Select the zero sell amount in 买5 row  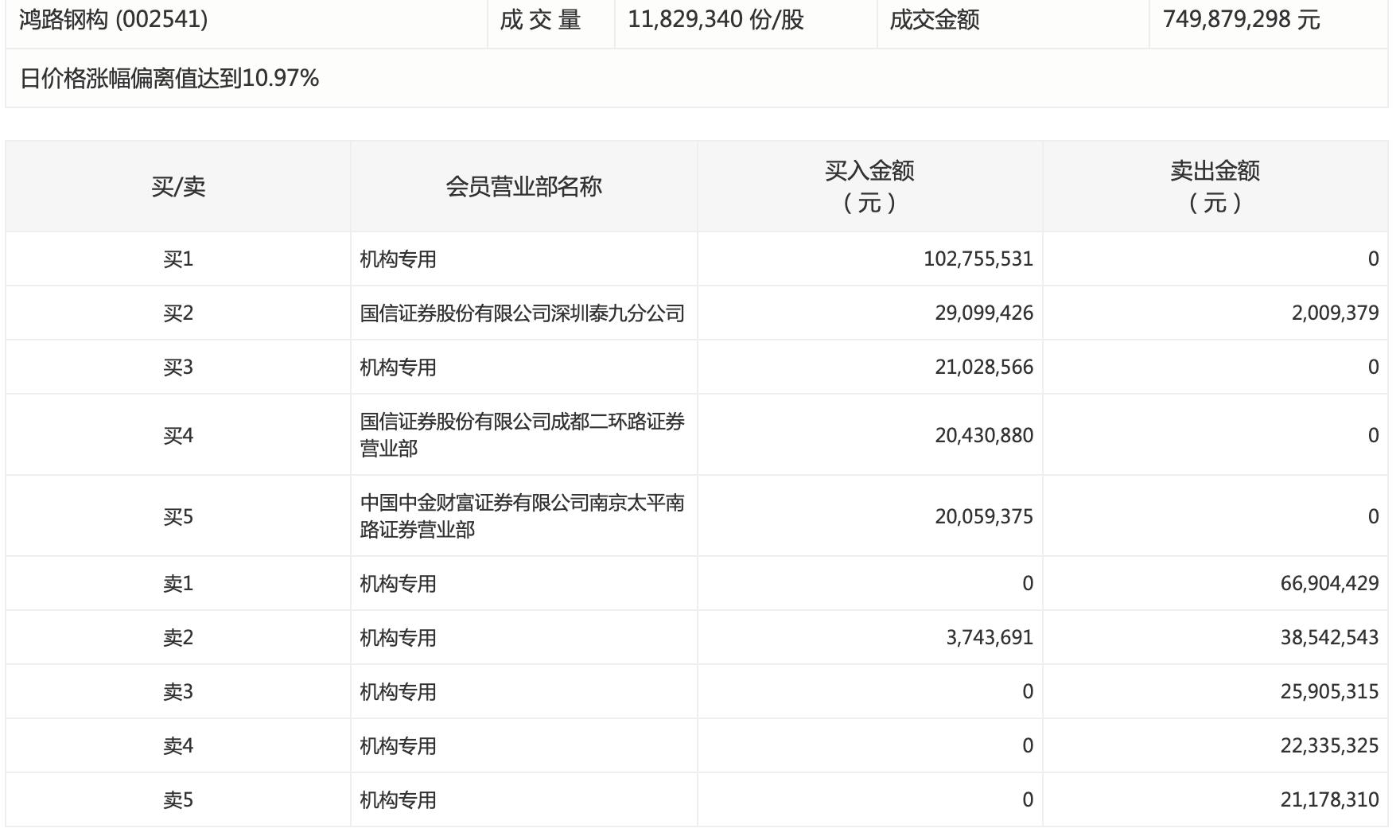[x=1373, y=517]
